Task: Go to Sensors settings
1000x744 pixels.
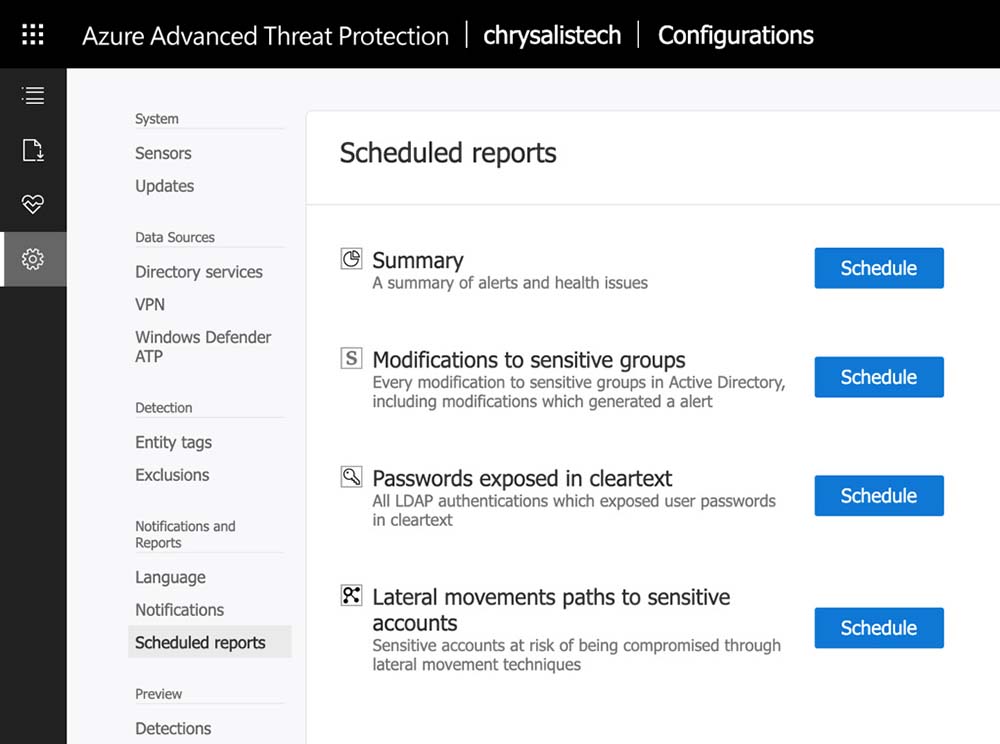Action: point(163,153)
